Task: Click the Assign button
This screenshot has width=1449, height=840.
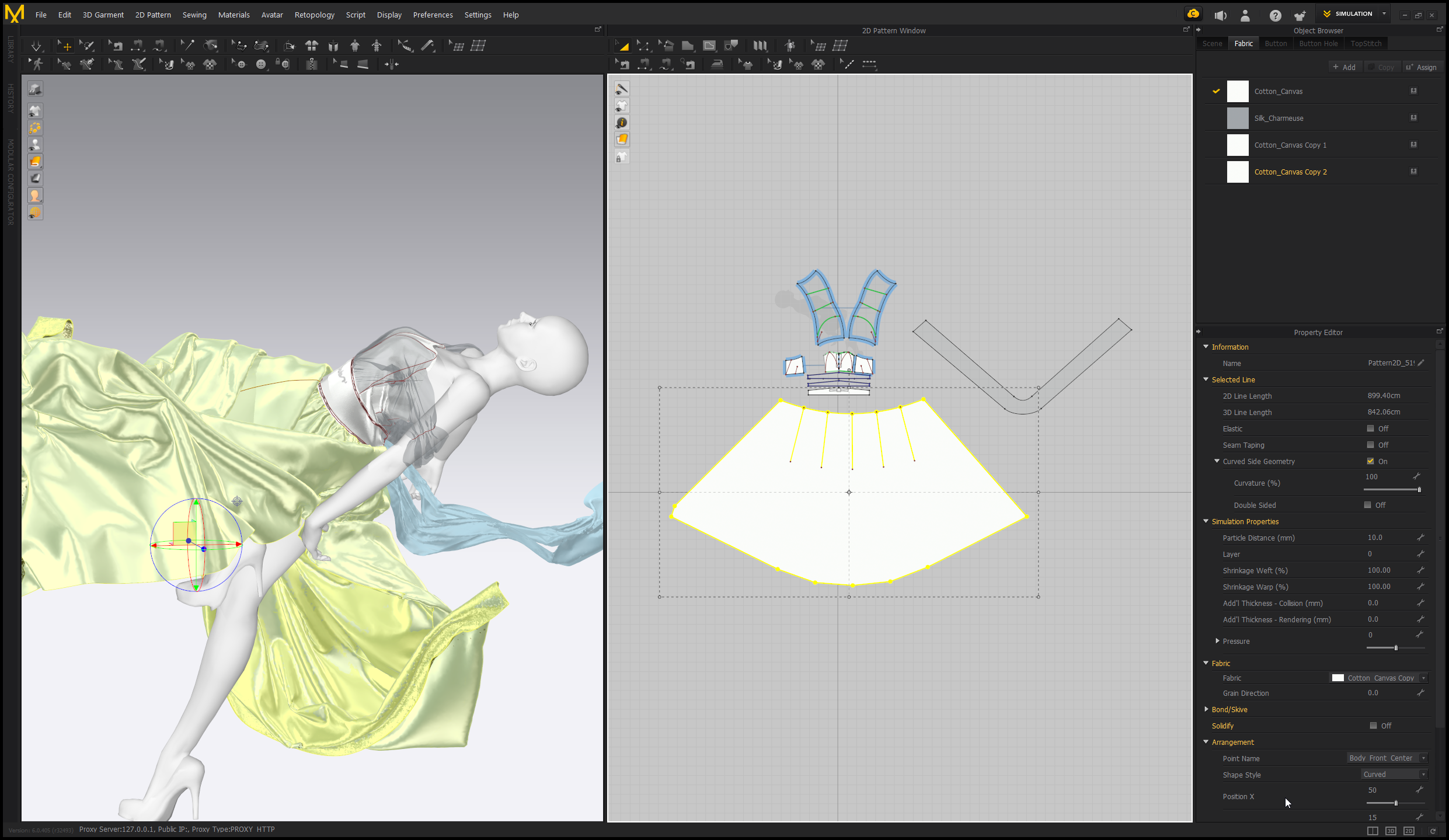Action: pos(1421,67)
